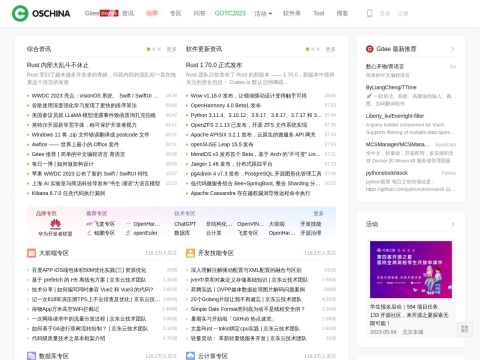Viewport: 480px width, 360px height.
Task: Click 更多 next to 综合资讯
Action: tap(171, 49)
